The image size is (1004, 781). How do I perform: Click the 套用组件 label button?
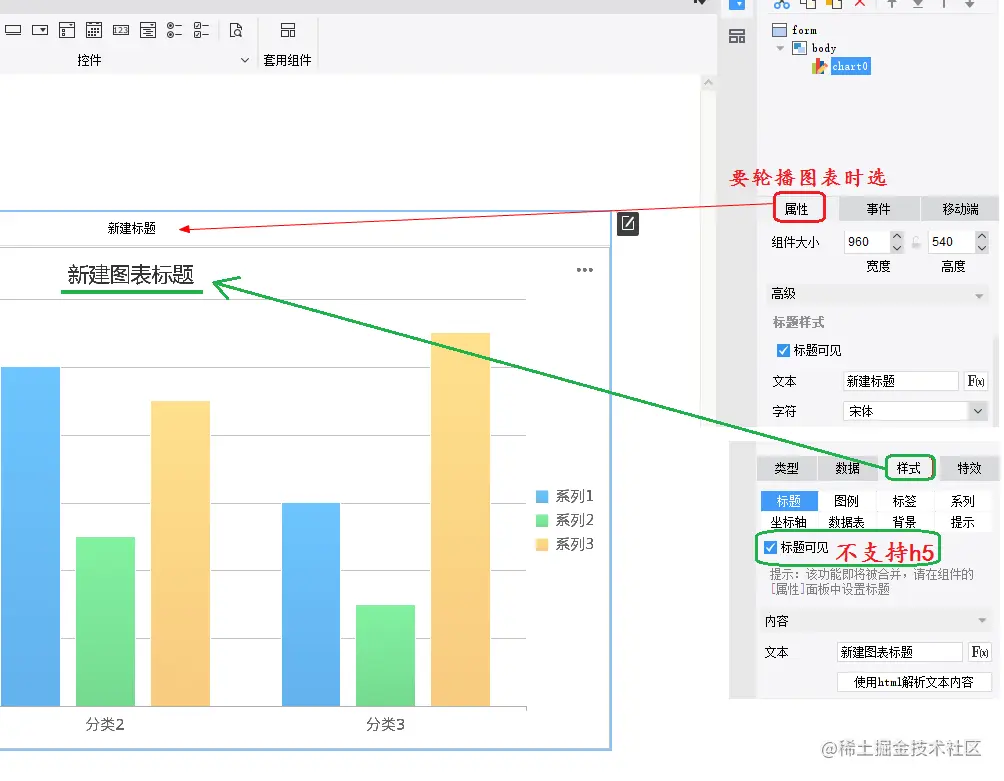coord(287,60)
